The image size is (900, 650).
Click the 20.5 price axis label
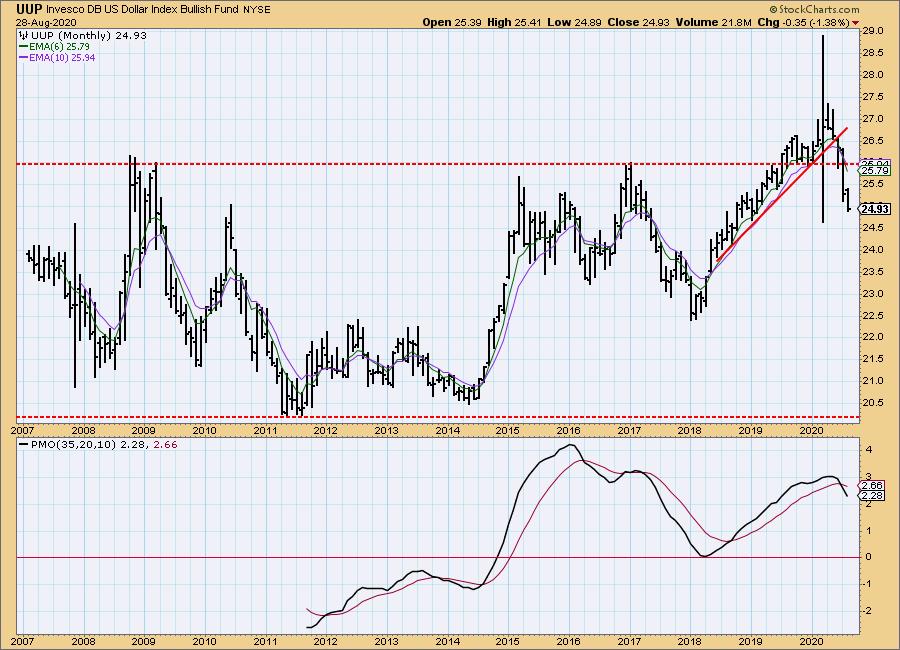[x=872, y=403]
